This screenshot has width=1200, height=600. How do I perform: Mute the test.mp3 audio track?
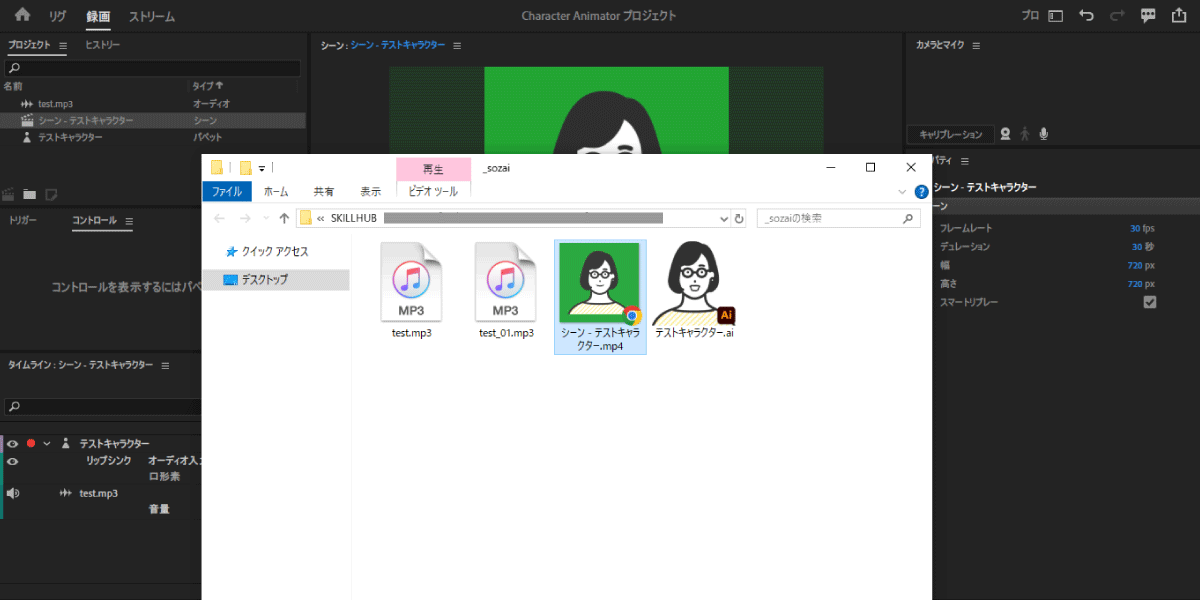13,493
